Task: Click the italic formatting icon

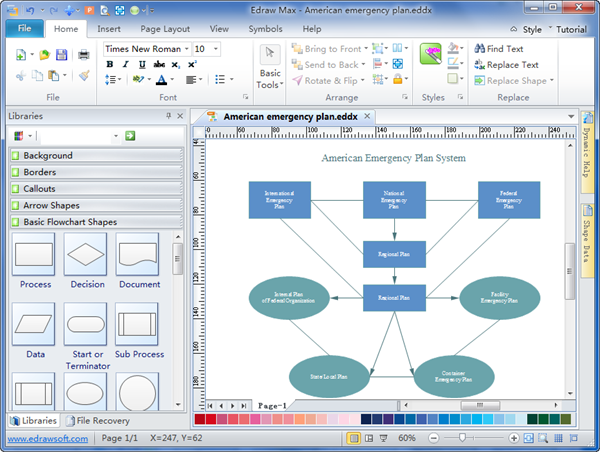Action: [125, 65]
